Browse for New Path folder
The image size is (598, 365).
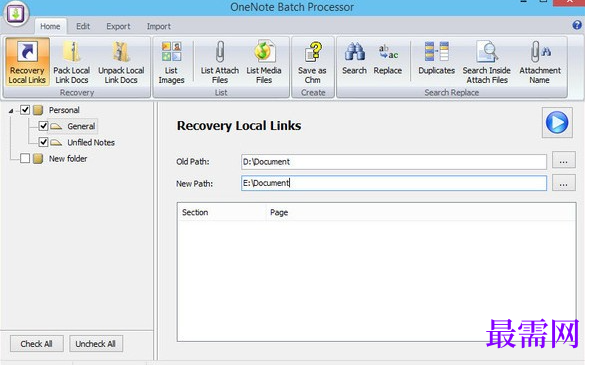pyautogui.click(x=564, y=183)
